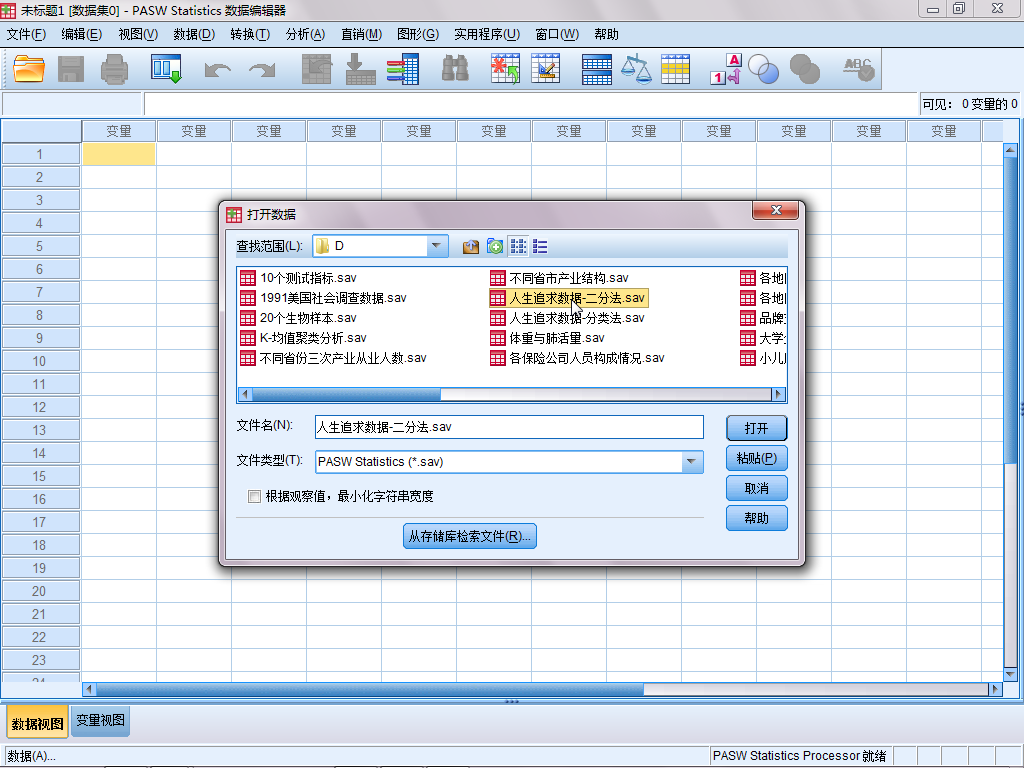1024x768 pixels.
Task: Click the go to case icon
Action: [317, 69]
